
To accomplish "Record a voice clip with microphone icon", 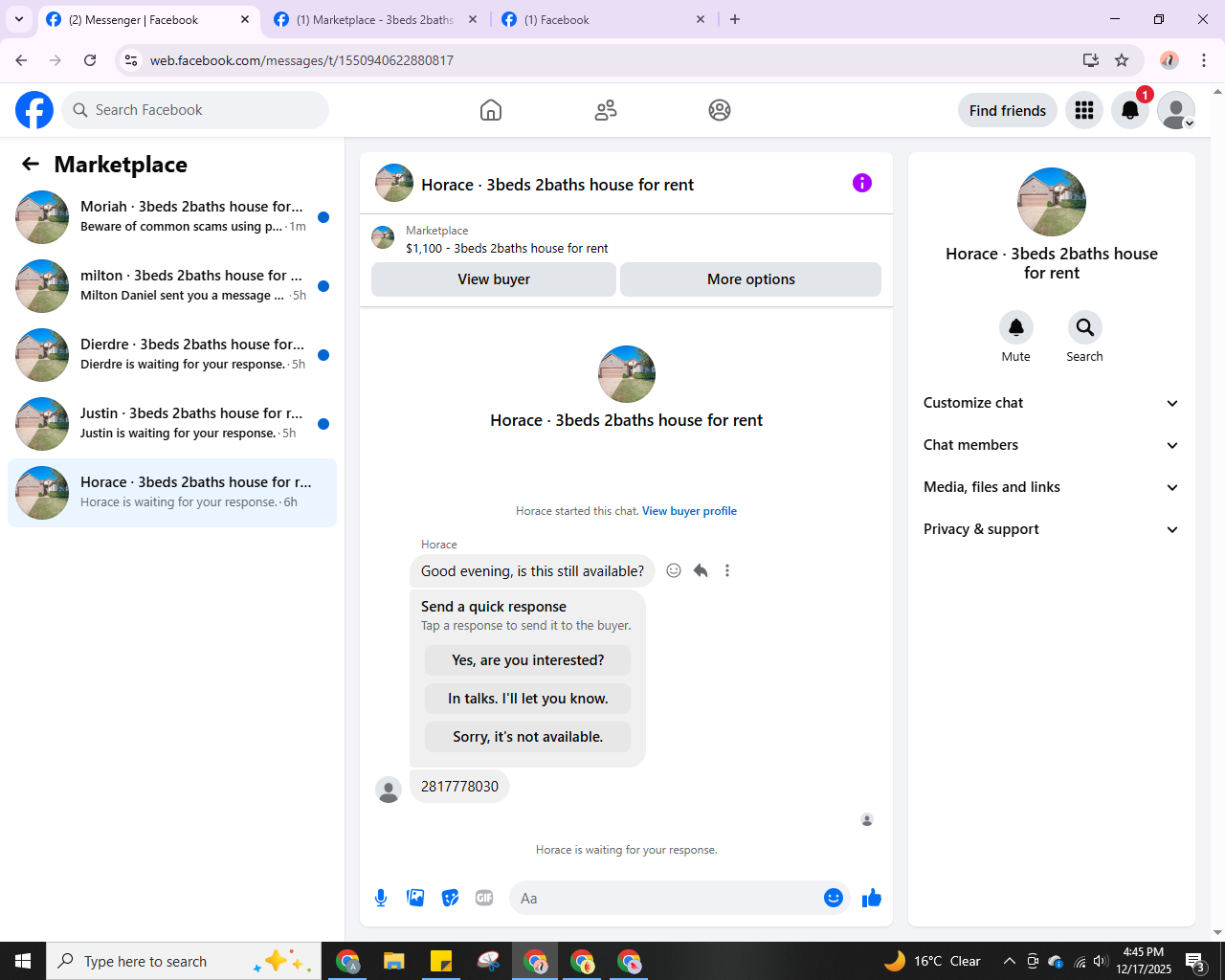I will 381,898.
